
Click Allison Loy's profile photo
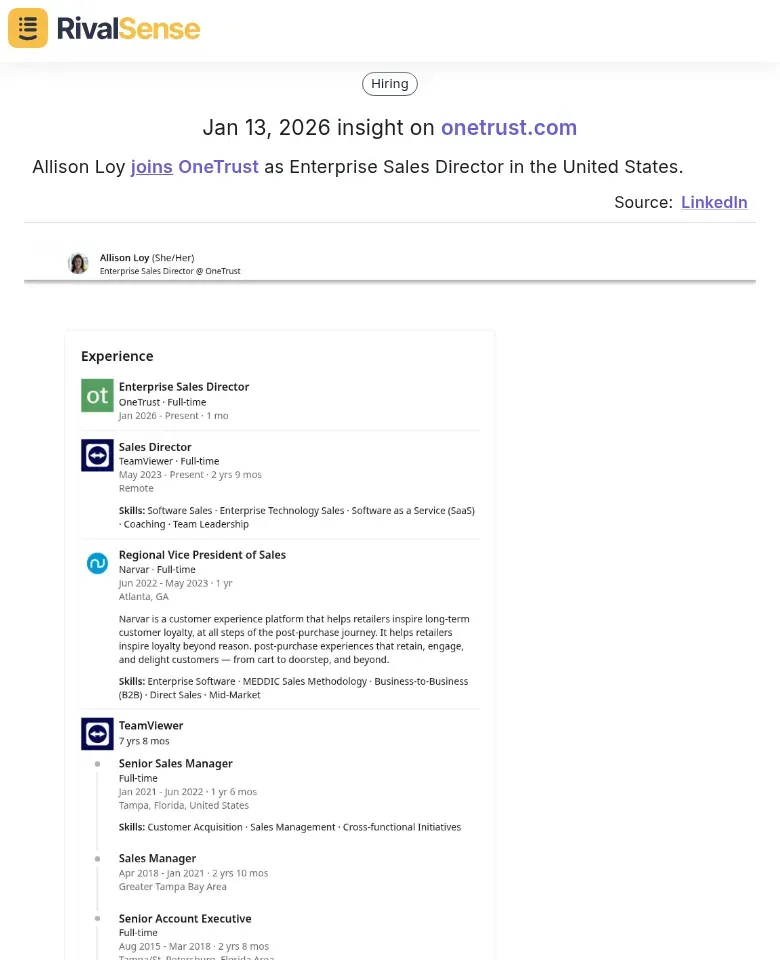click(78, 263)
